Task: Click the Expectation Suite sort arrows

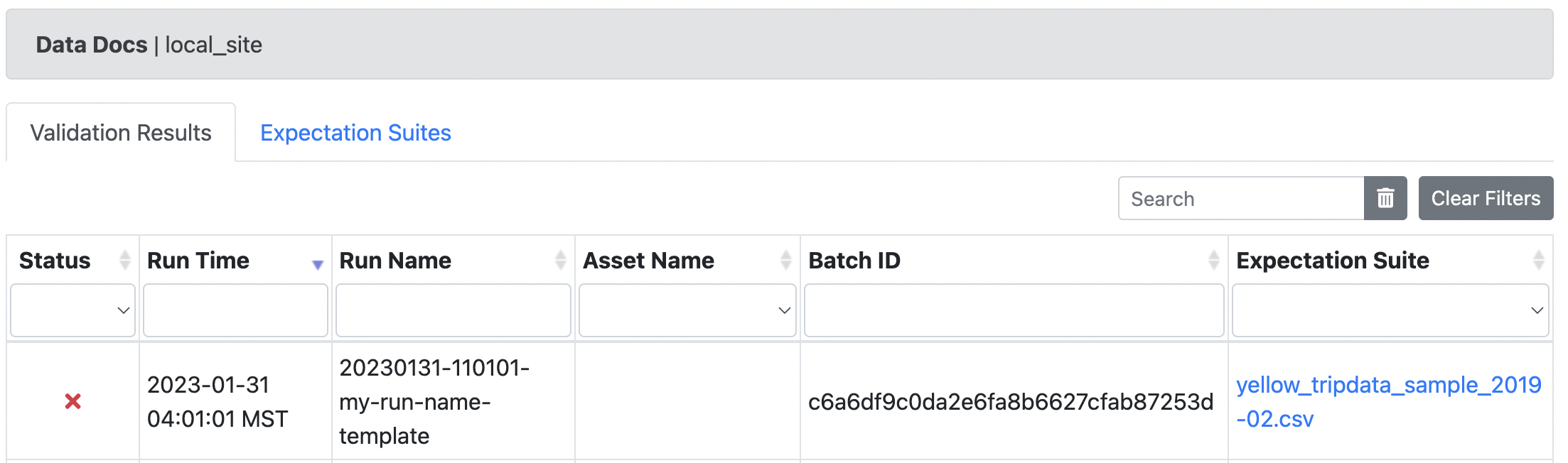Action: coord(1540,260)
